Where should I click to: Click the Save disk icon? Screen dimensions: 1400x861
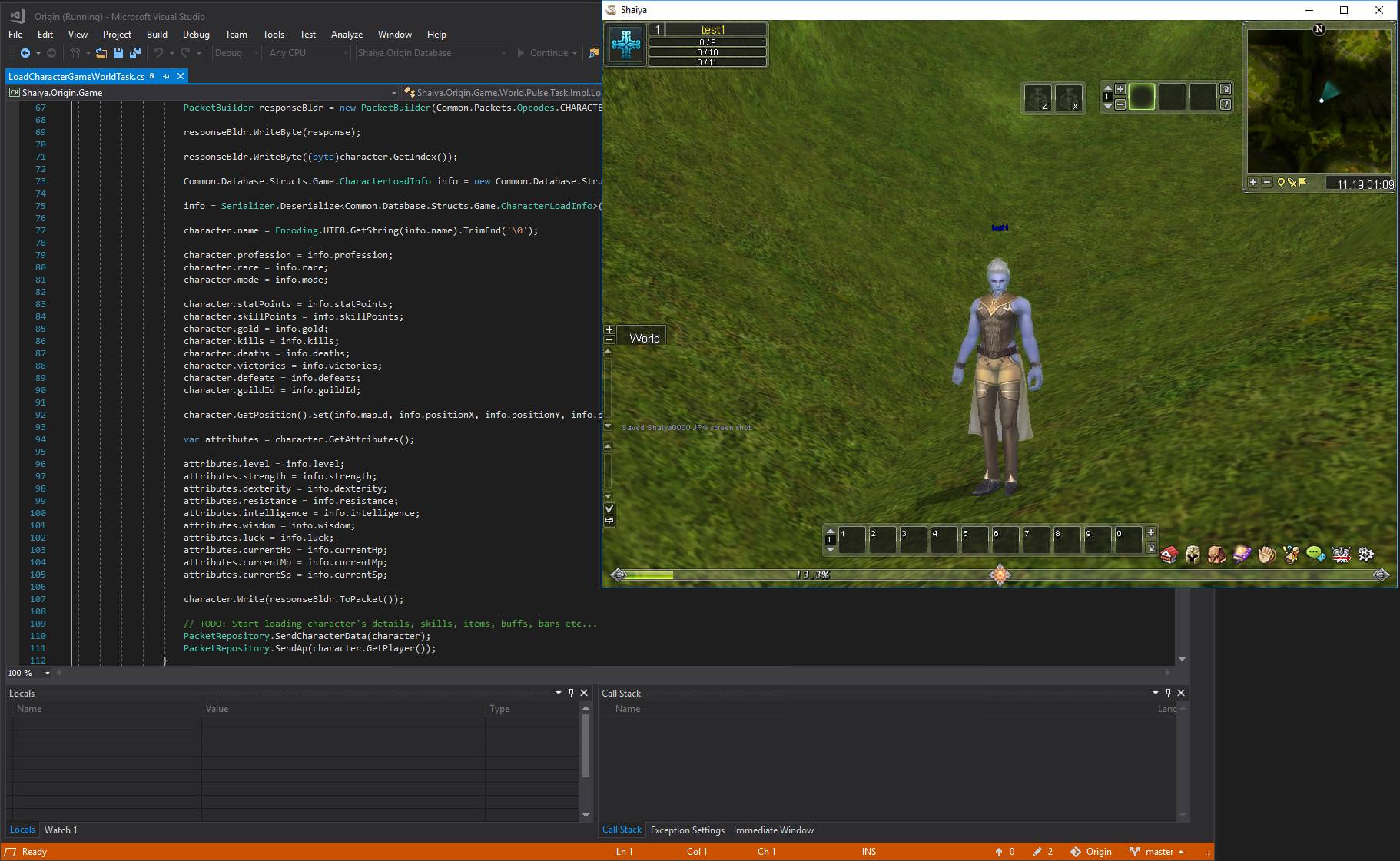coord(118,53)
